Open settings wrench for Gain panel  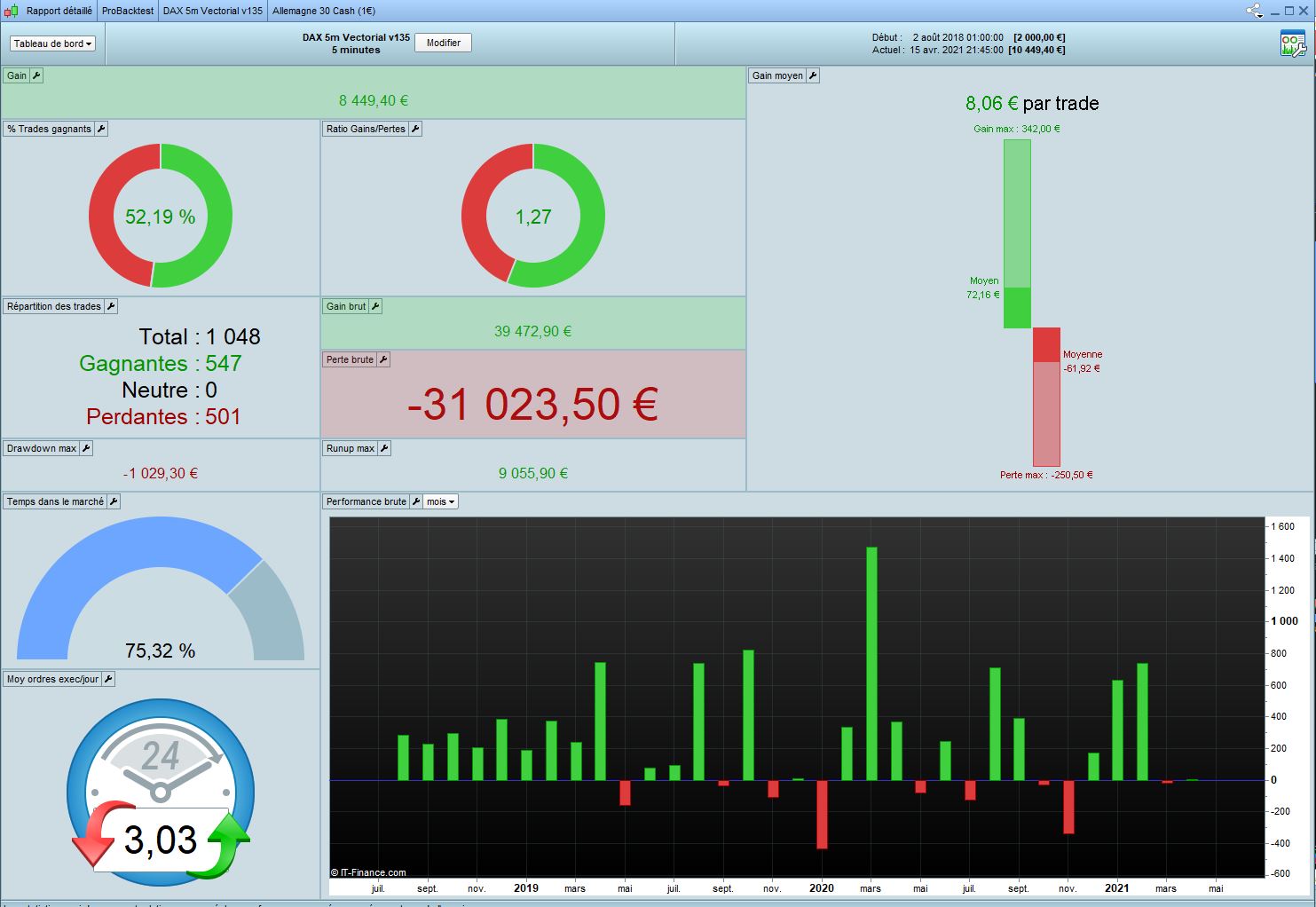point(36,75)
